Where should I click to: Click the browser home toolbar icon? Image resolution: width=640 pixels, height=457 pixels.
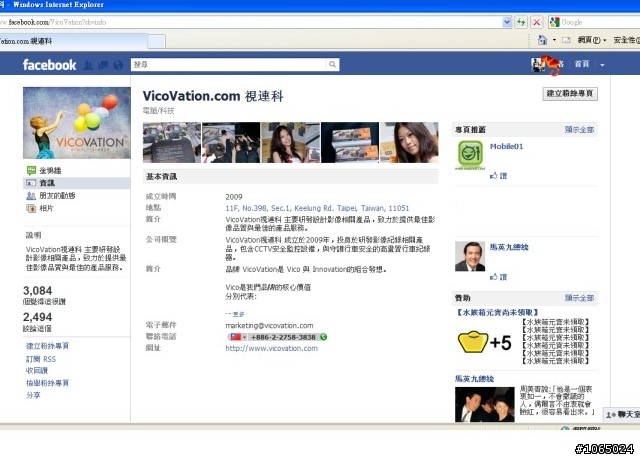click(542, 40)
